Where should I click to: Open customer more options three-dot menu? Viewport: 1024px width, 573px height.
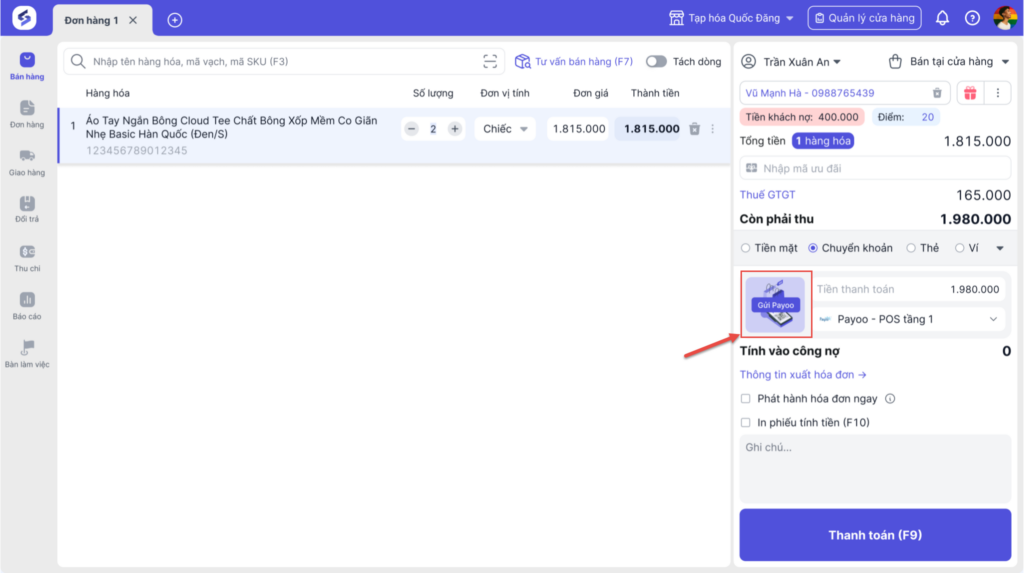997,93
